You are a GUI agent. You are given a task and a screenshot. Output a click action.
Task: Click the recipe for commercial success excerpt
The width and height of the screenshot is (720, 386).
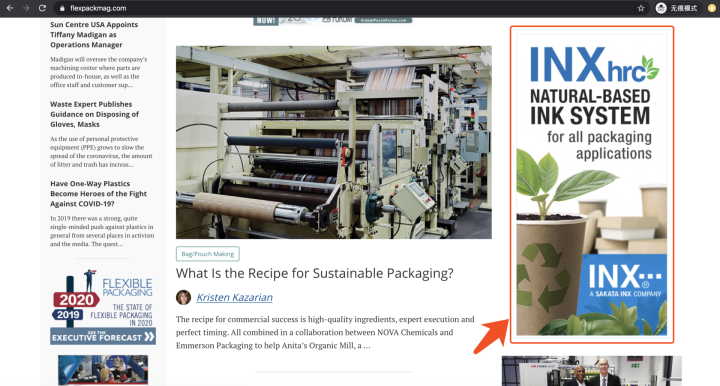(x=325, y=332)
